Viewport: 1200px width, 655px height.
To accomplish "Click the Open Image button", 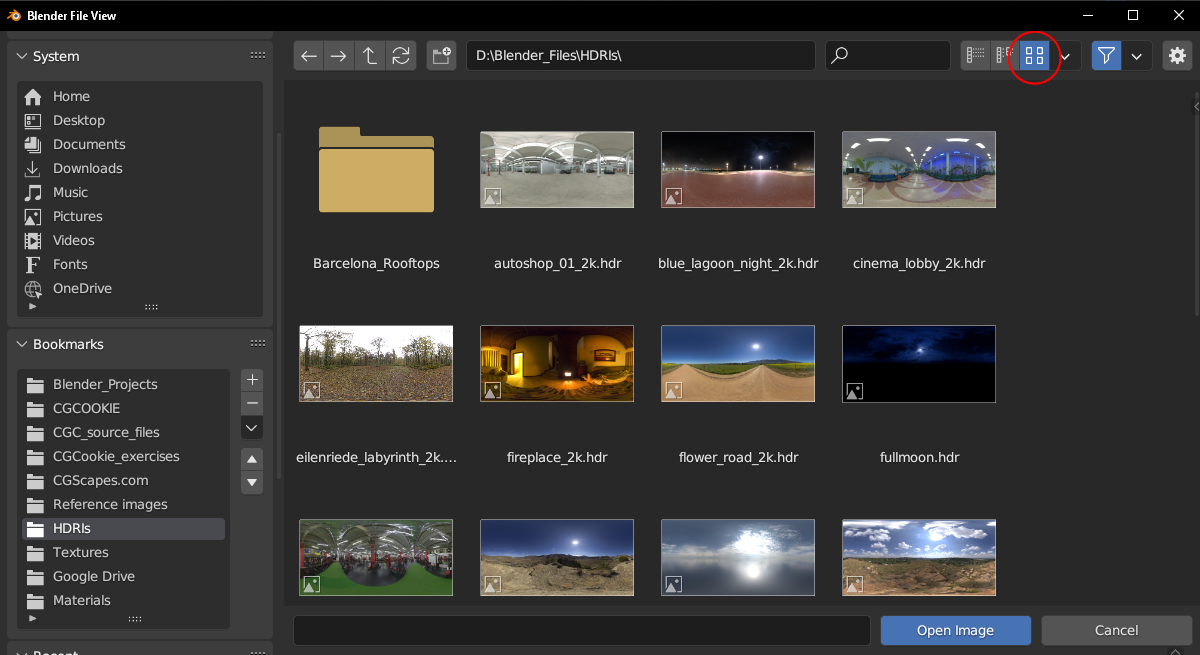I will [x=955, y=630].
